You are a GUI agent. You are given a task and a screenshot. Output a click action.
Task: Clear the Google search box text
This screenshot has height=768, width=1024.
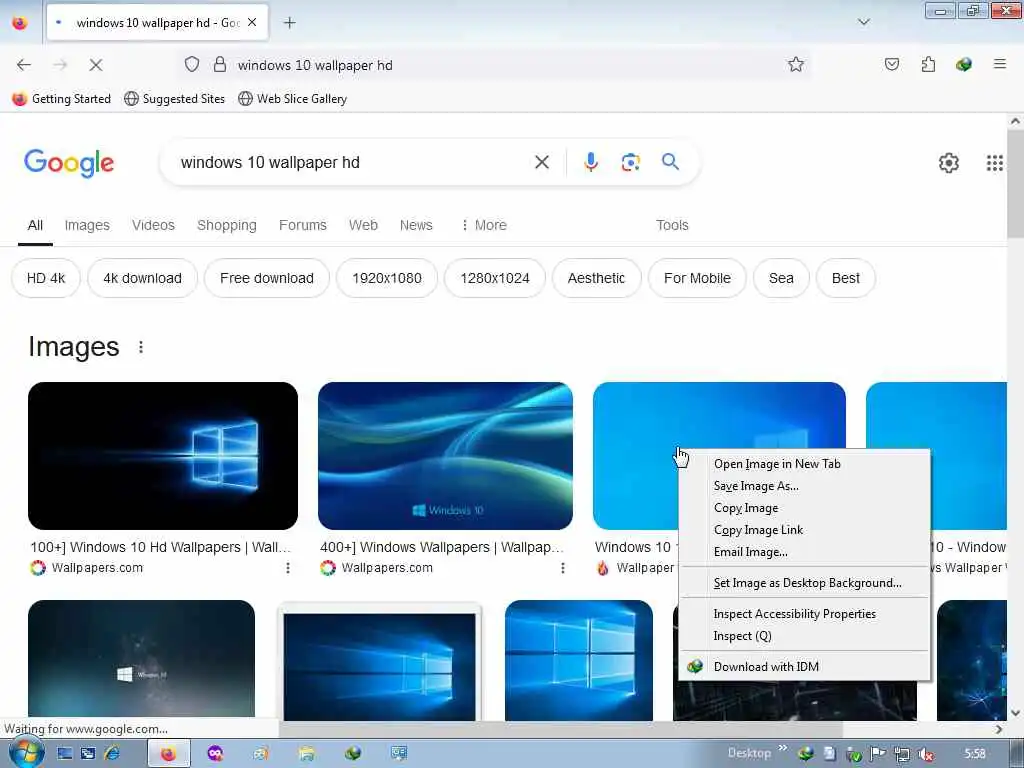(x=541, y=162)
